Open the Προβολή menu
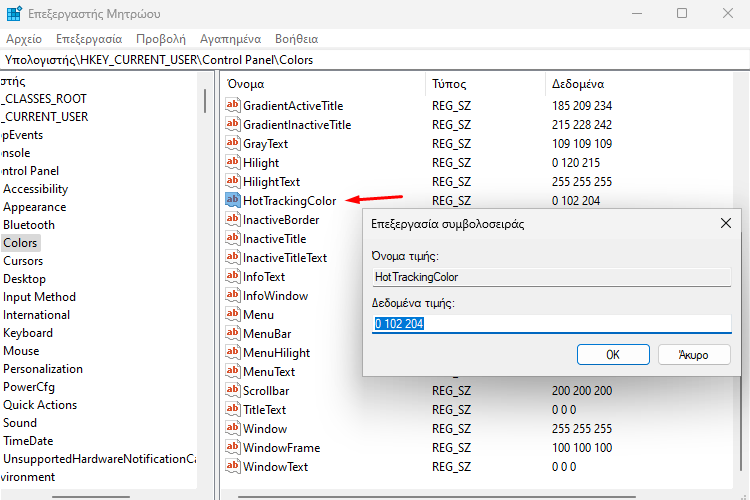This screenshot has height=500, width=750. [x=161, y=39]
